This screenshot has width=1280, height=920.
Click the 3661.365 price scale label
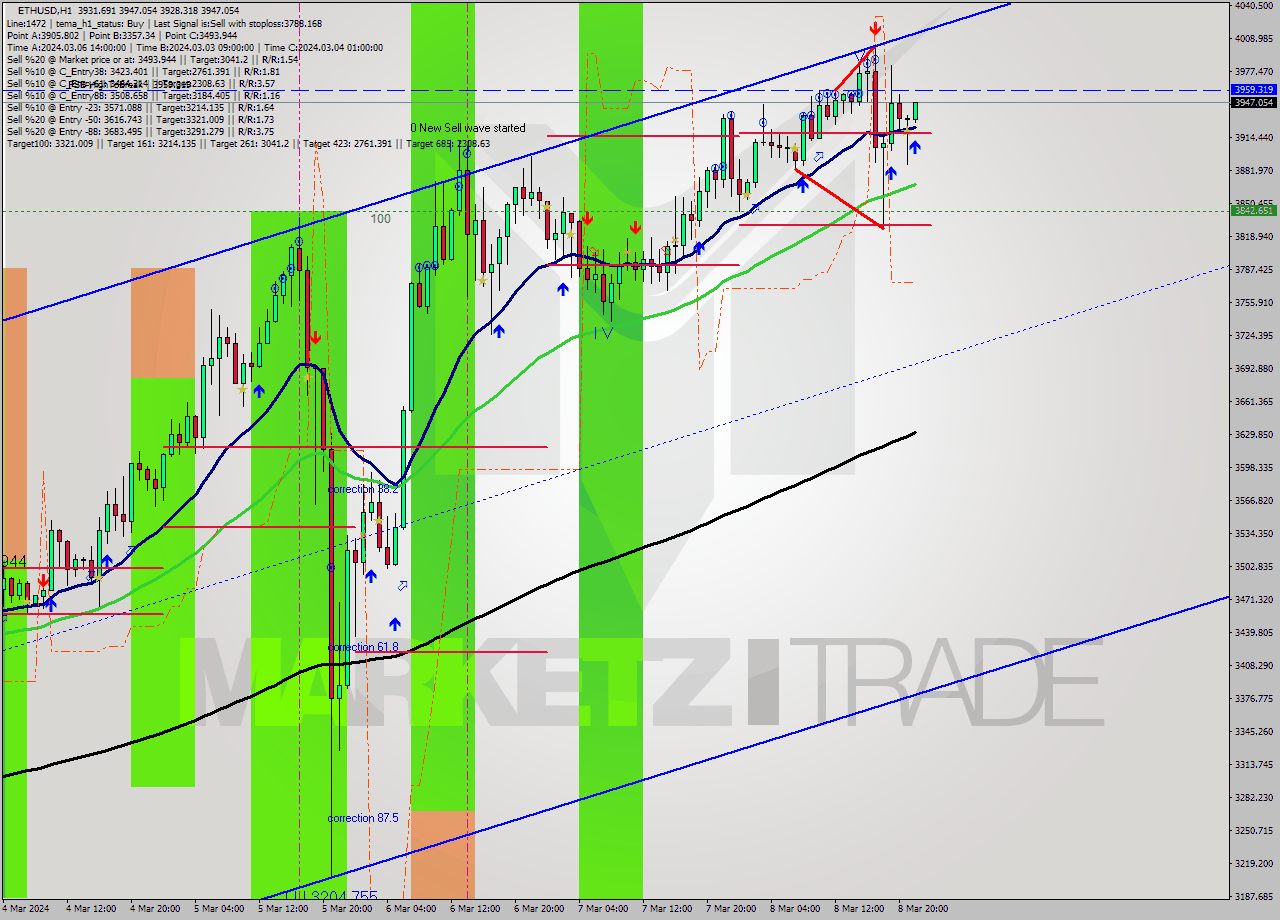[x=1255, y=401]
